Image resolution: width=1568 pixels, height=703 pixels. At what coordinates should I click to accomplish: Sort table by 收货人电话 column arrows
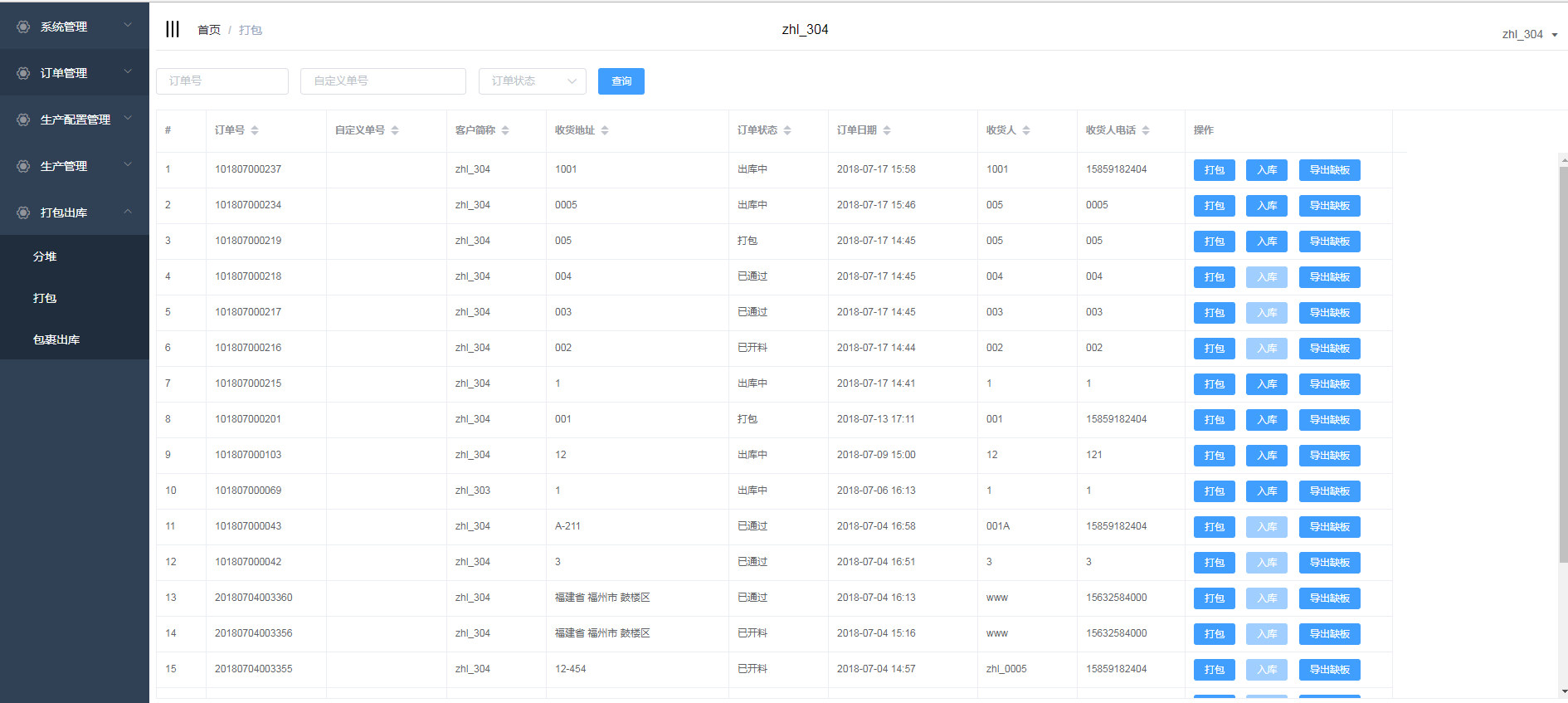pos(1146,130)
